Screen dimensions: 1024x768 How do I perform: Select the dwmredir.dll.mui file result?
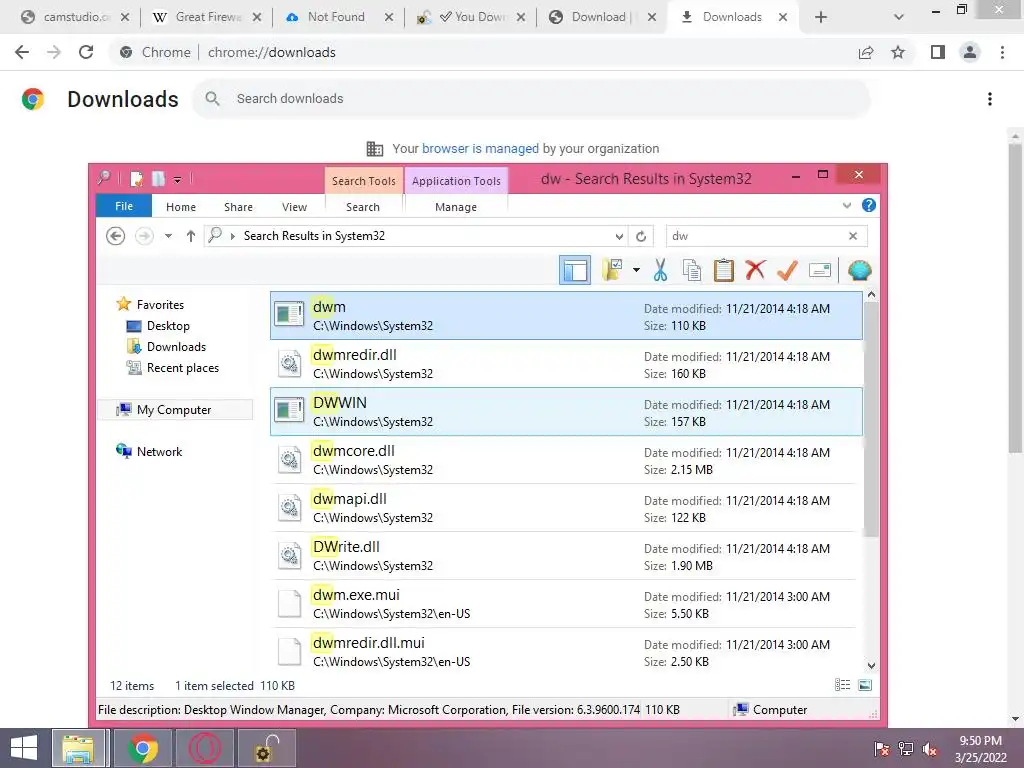(566, 650)
